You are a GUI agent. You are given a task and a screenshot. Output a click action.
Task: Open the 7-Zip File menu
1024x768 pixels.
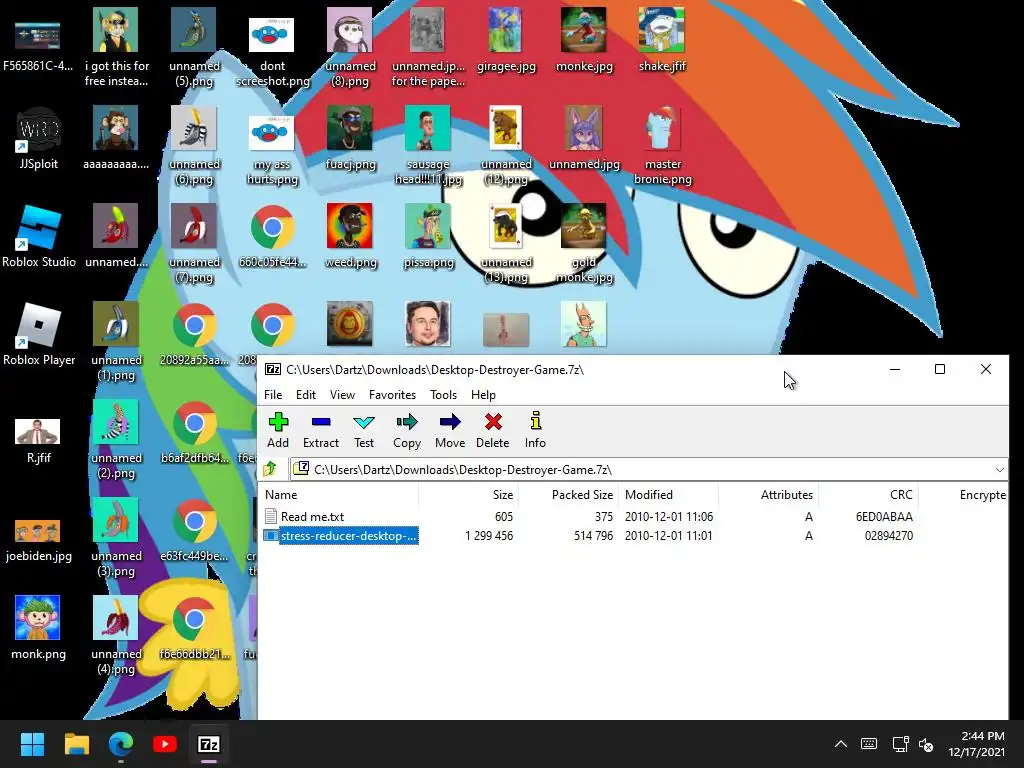[x=273, y=394]
